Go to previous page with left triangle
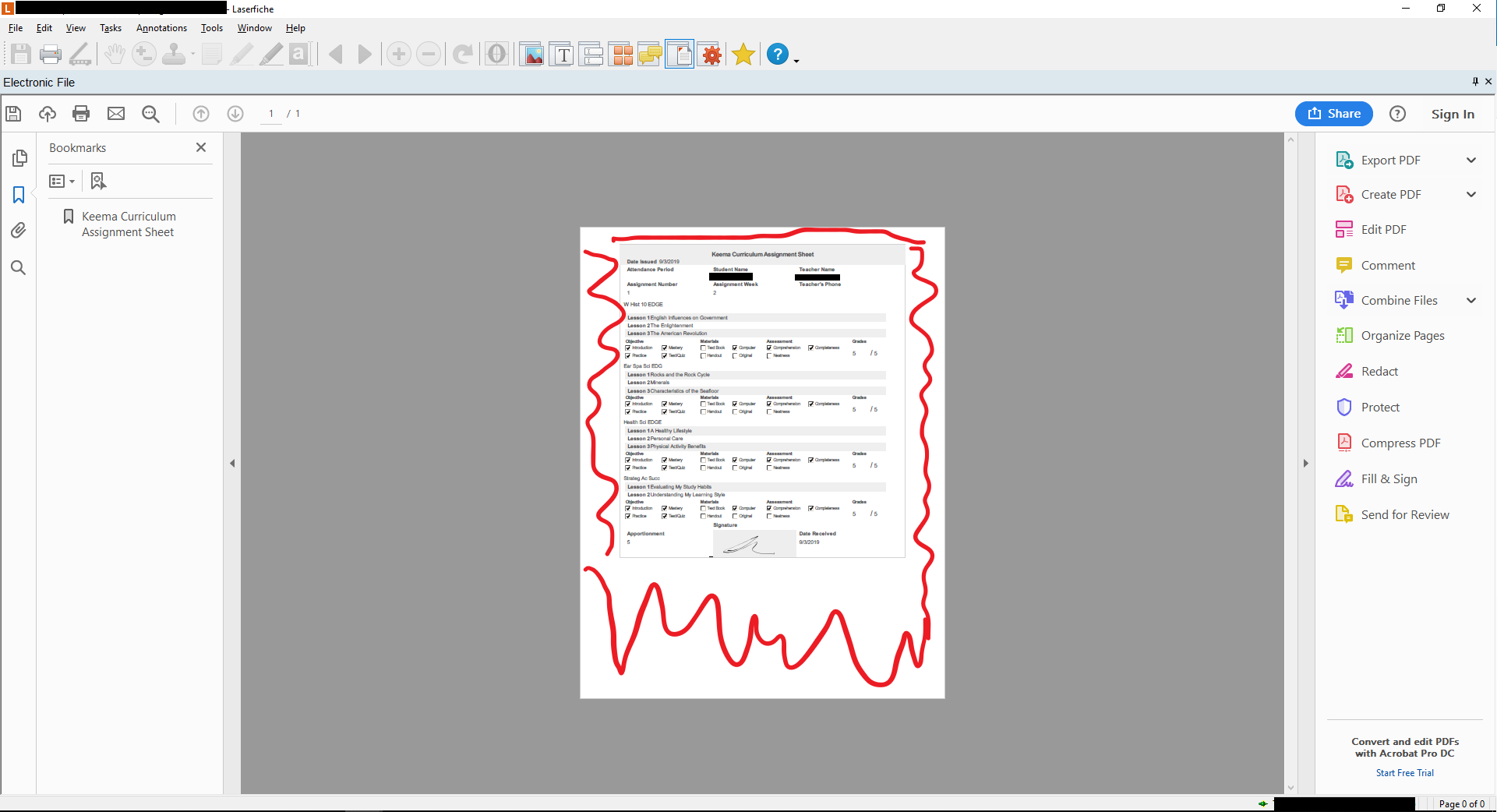The image size is (1497, 812). (x=336, y=55)
